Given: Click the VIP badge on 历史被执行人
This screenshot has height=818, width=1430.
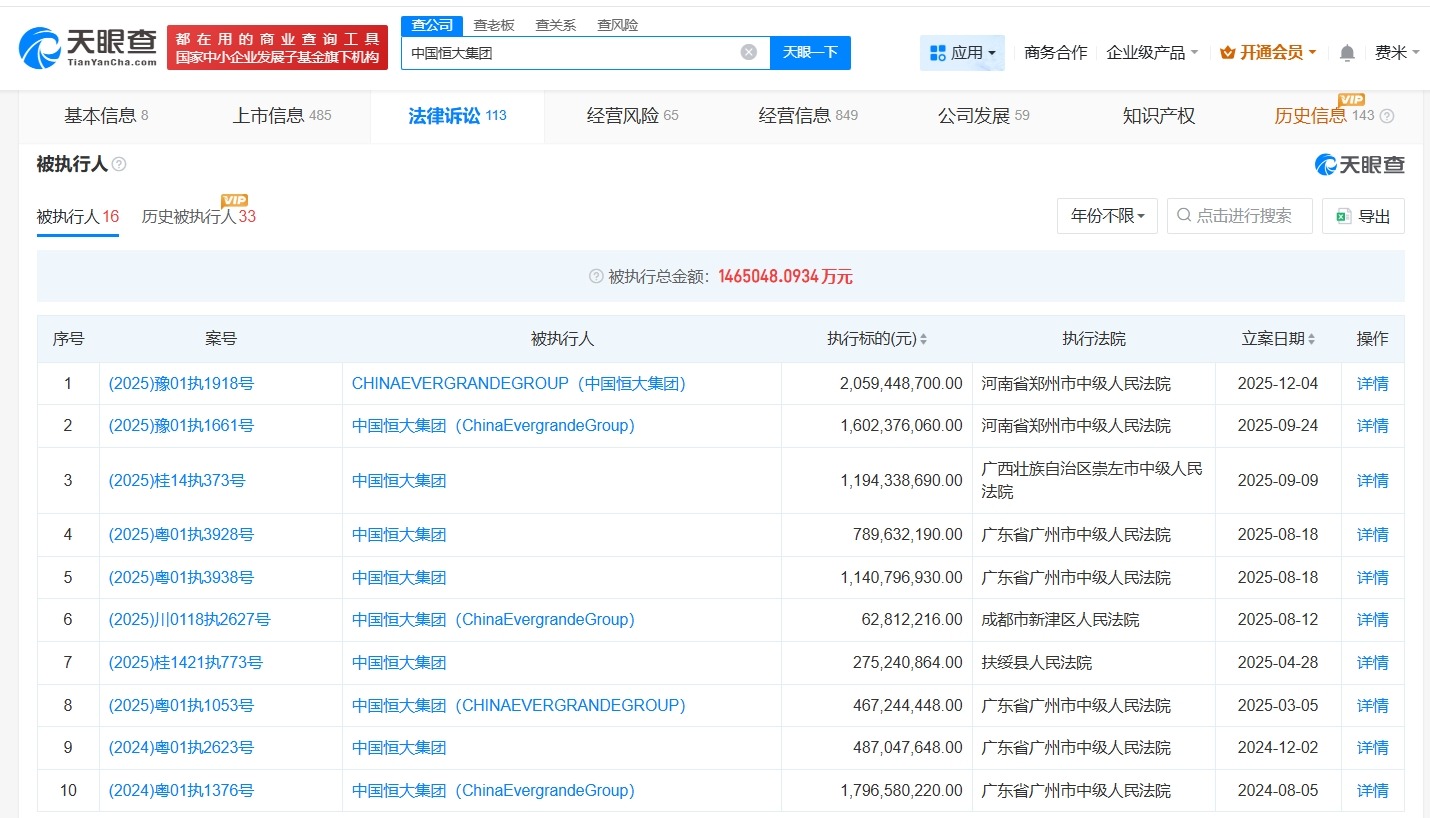Looking at the screenshot, I should [235, 199].
